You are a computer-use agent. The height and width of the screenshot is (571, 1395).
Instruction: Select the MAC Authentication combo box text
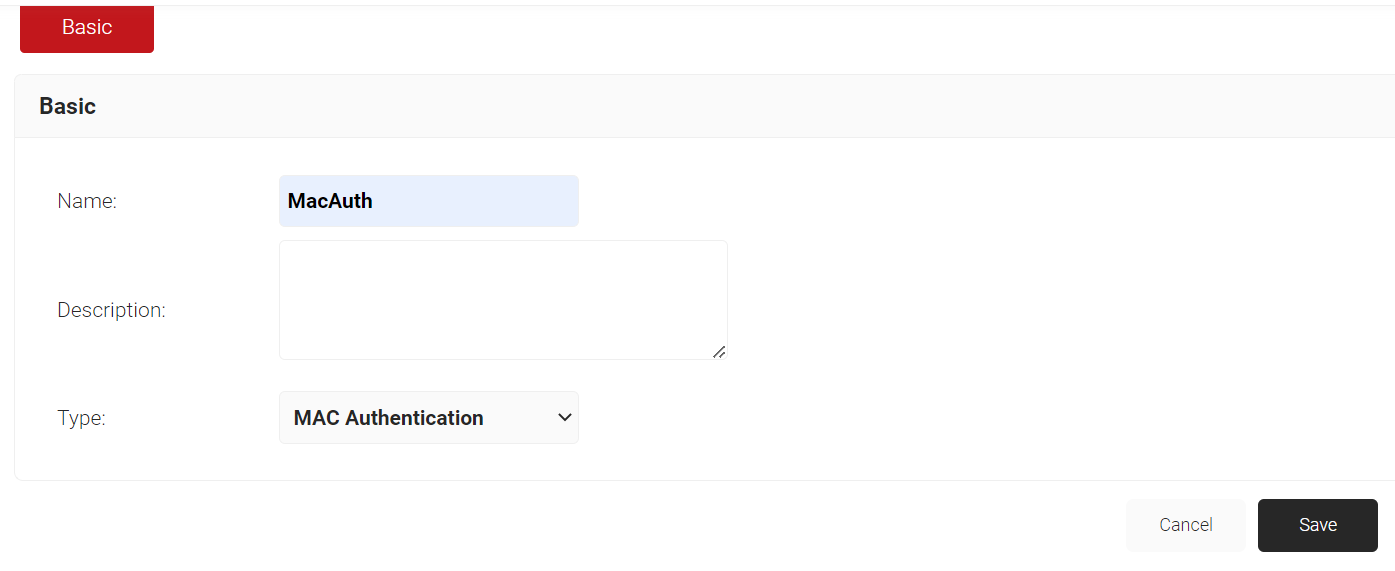pyautogui.click(x=388, y=418)
